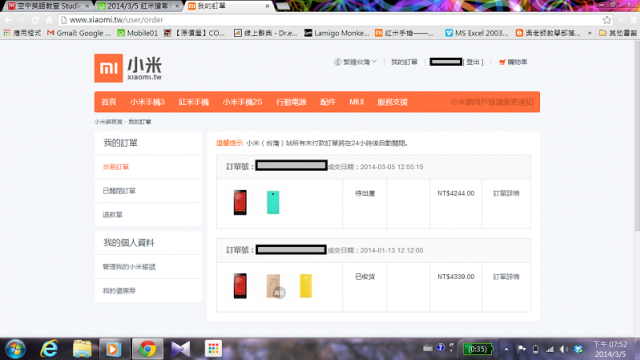Click the volume speaker tray icon
This screenshot has width=640, height=360.
[x=564, y=349]
